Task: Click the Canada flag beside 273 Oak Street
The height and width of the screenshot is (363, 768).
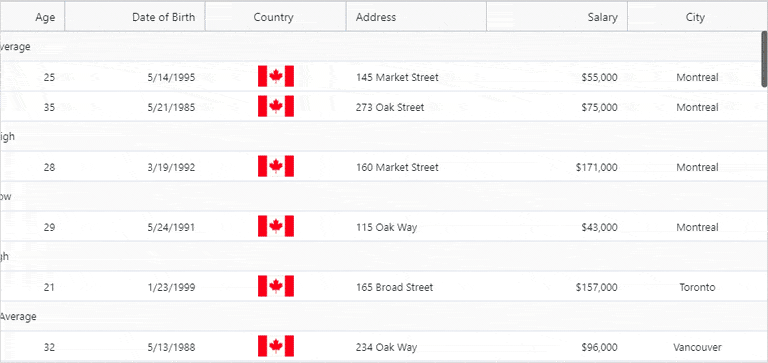Action: point(276,106)
